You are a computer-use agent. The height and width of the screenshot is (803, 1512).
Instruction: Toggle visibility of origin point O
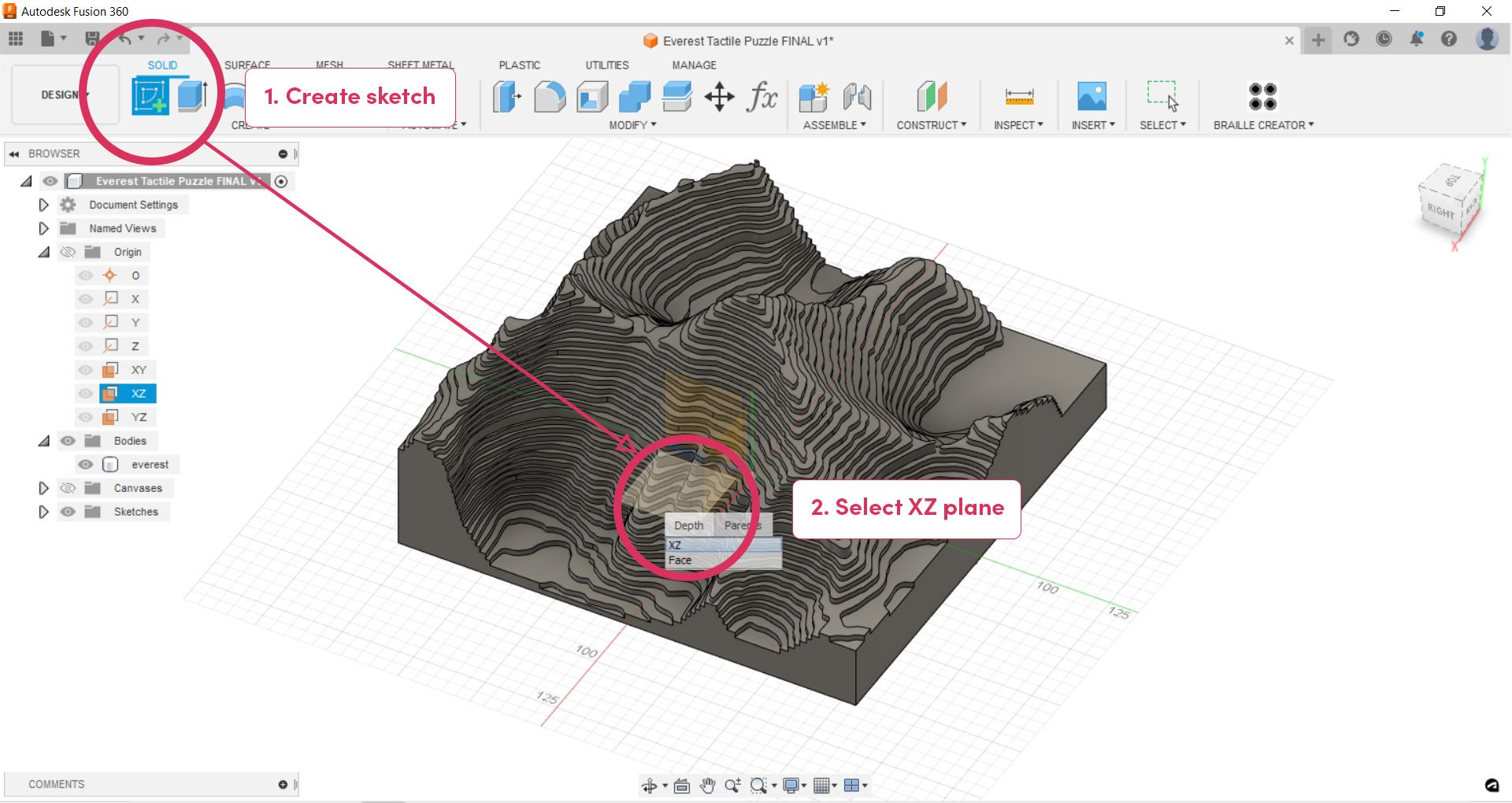click(86, 276)
